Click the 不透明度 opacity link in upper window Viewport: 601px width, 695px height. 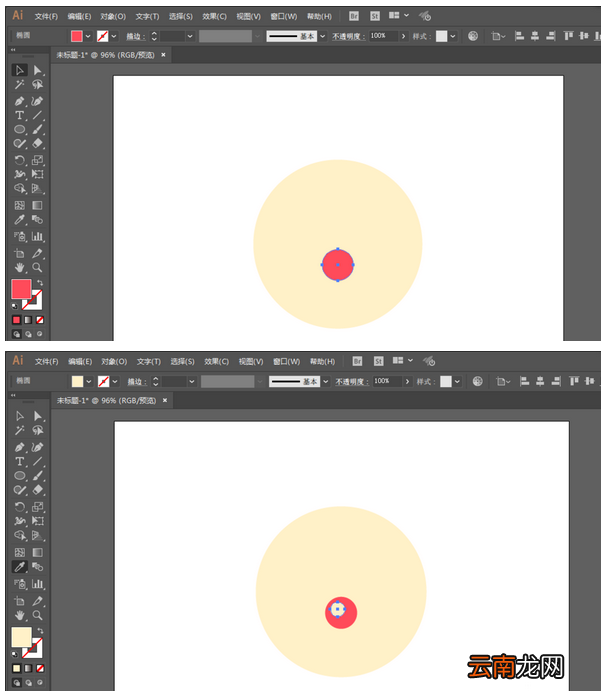[348, 36]
